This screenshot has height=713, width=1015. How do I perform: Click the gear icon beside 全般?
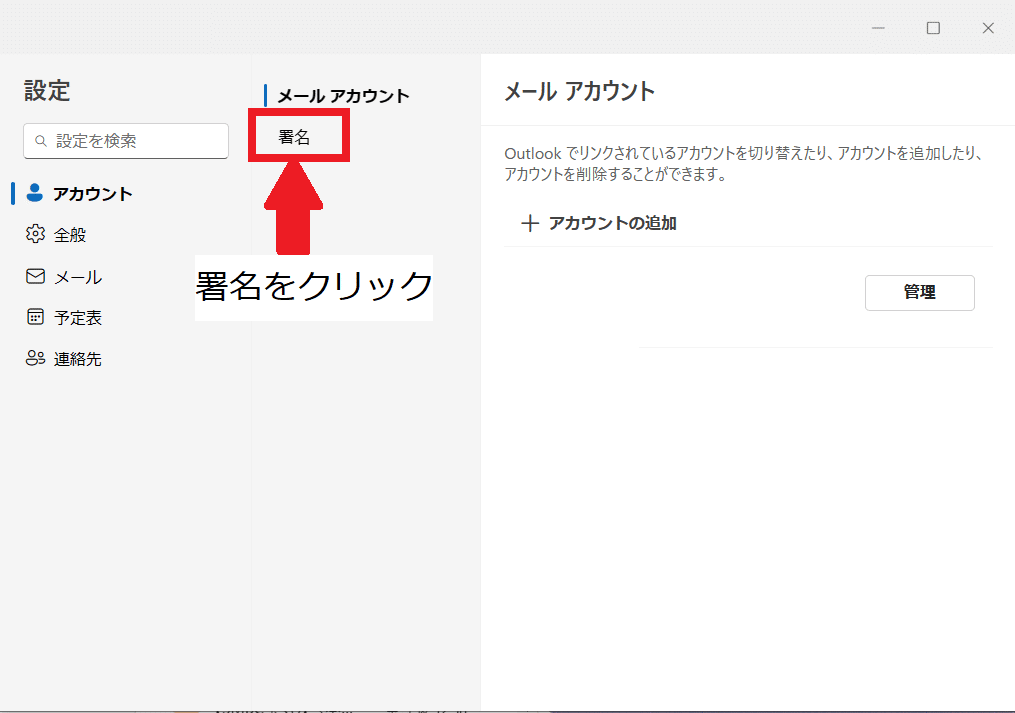[35, 234]
